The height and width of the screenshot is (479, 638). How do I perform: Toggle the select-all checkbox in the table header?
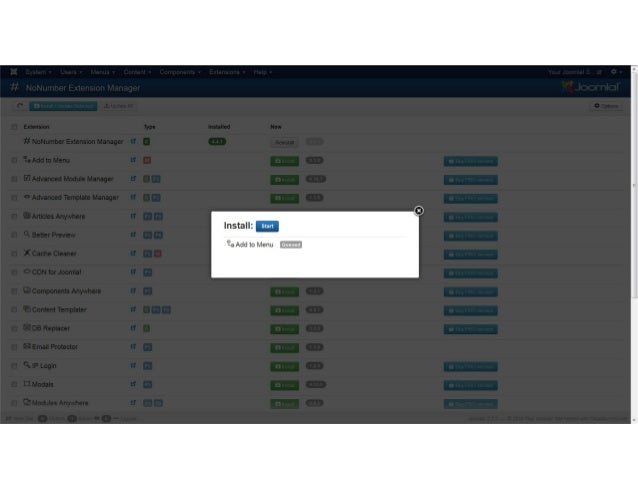click(14, 127)
